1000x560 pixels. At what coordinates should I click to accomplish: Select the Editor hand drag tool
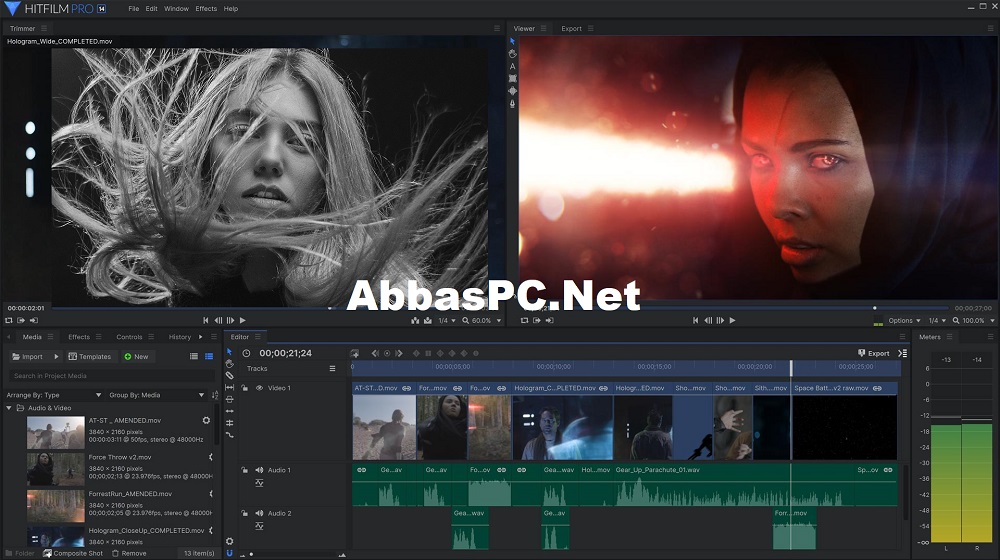230,364
